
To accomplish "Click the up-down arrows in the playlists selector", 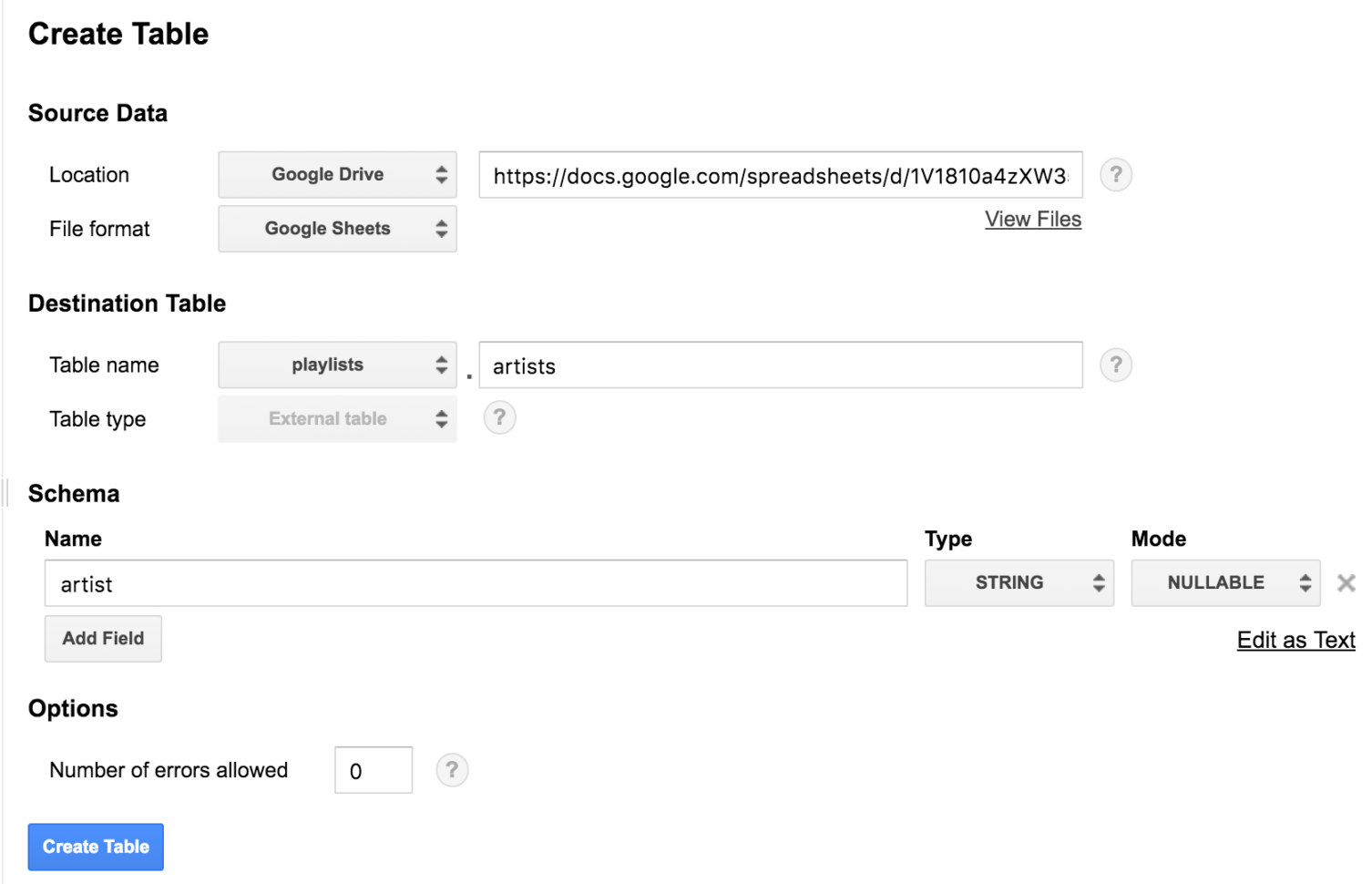I will (442, 365).
